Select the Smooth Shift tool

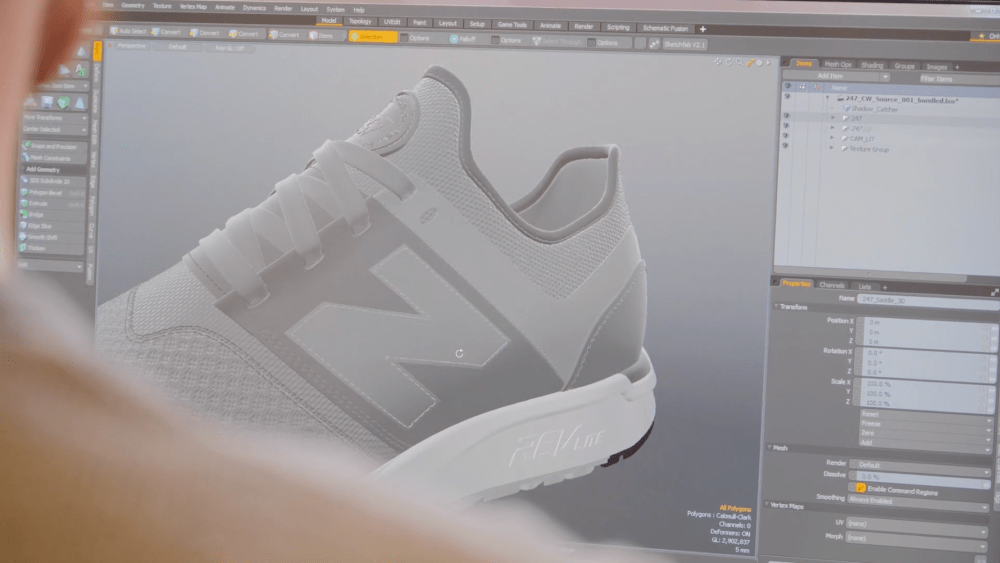pyautogui.click(x=52, y=237)
